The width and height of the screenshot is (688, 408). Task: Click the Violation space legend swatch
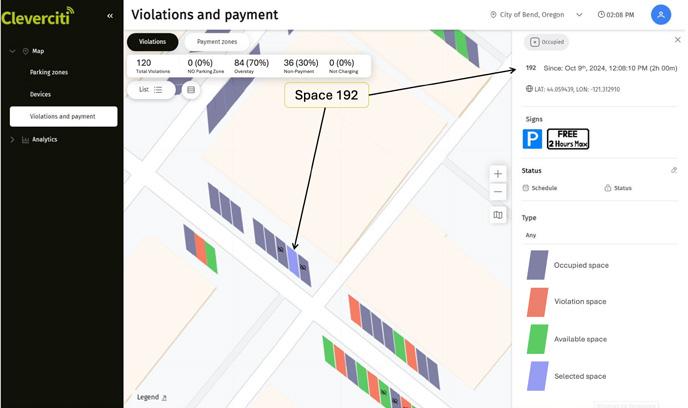(x=538, y=302)
